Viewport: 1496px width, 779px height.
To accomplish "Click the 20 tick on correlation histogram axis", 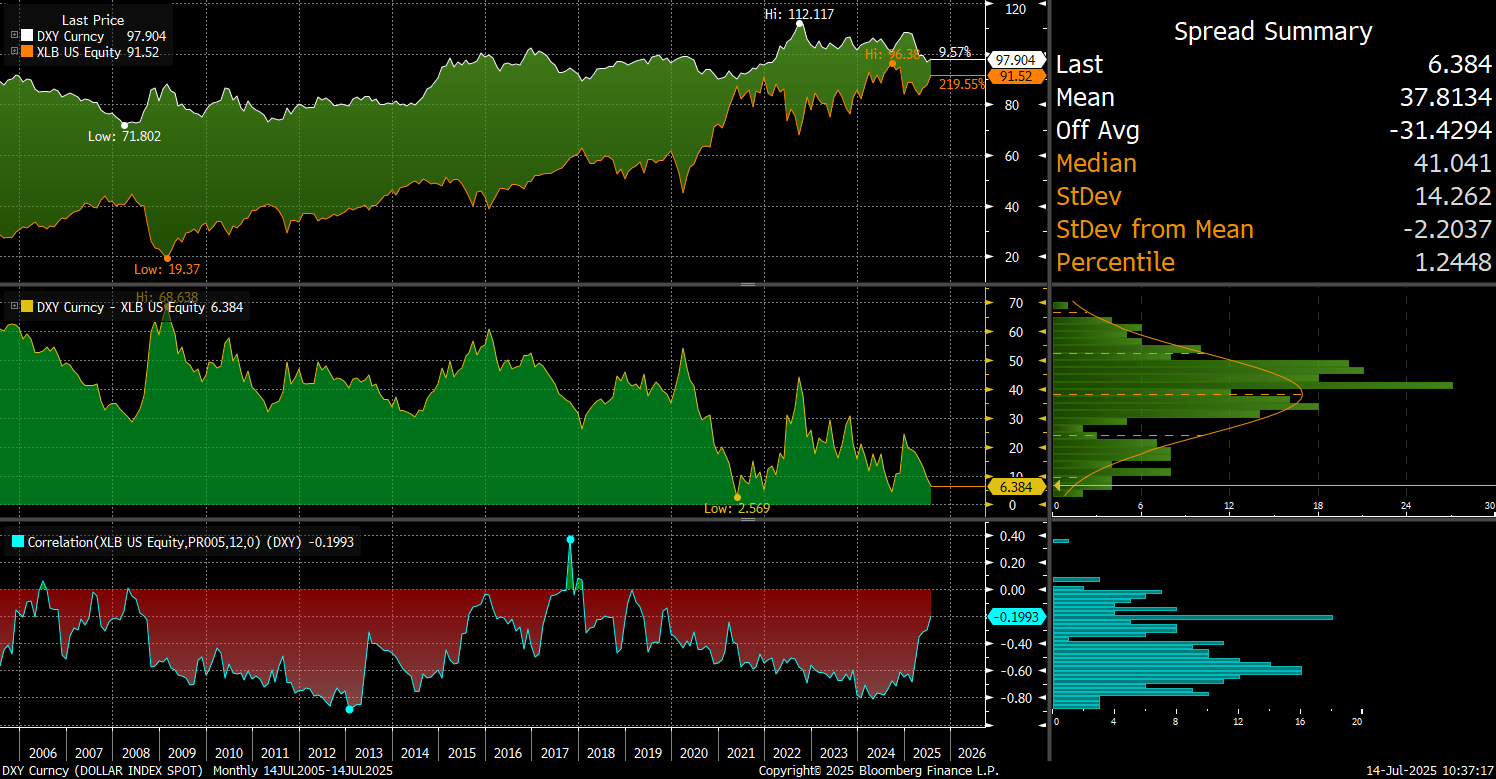I will click(1357, 721).
